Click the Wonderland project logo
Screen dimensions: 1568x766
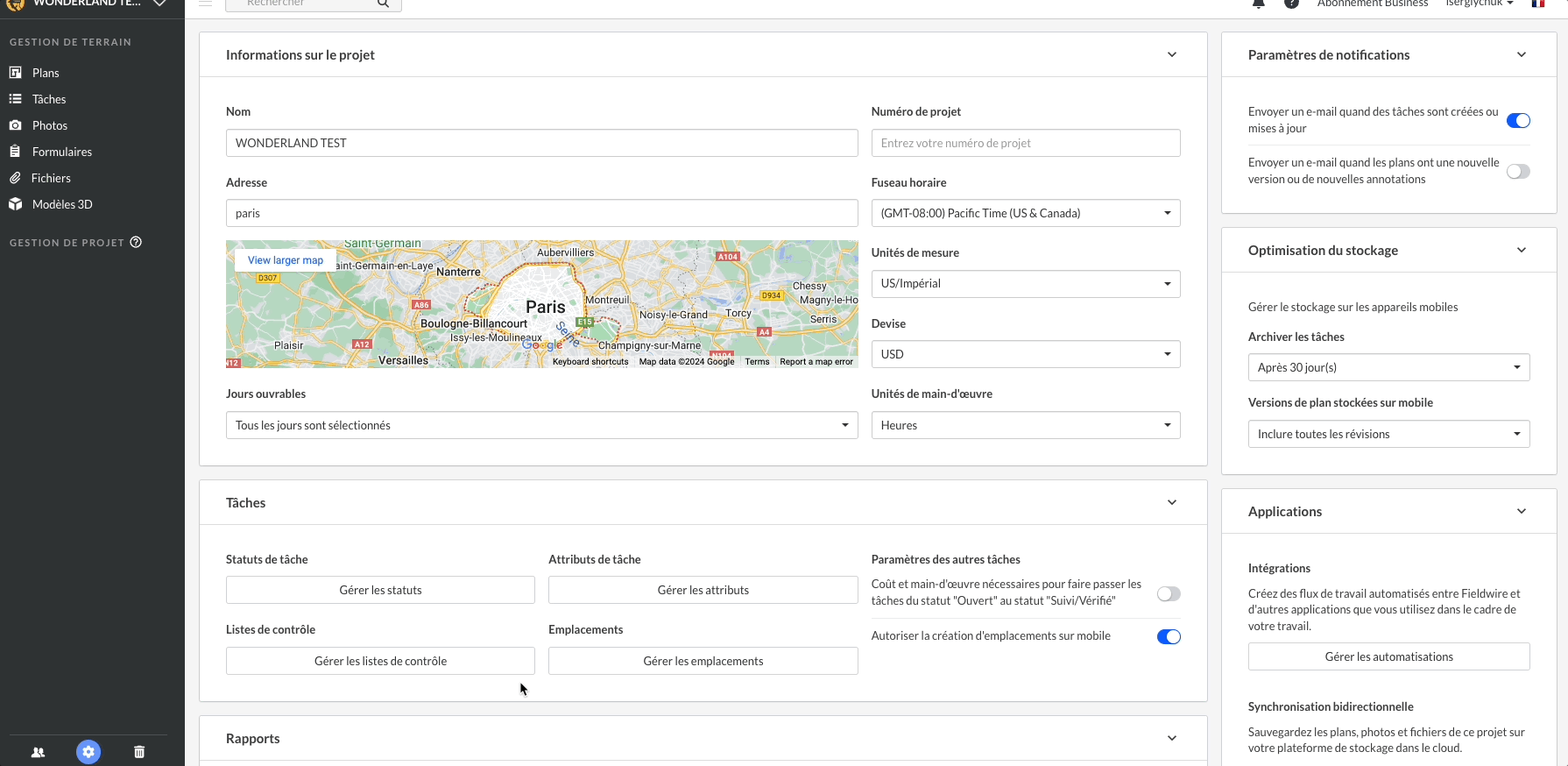coord(15,4)
